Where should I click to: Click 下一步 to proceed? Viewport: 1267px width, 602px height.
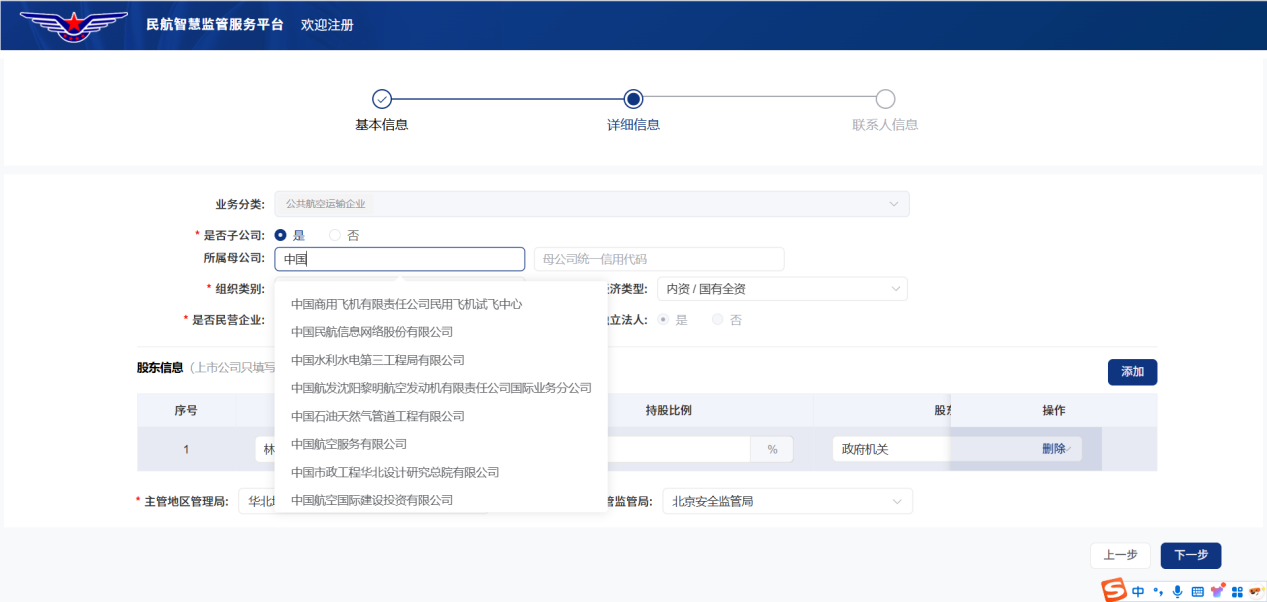(x=1190, y=555)
